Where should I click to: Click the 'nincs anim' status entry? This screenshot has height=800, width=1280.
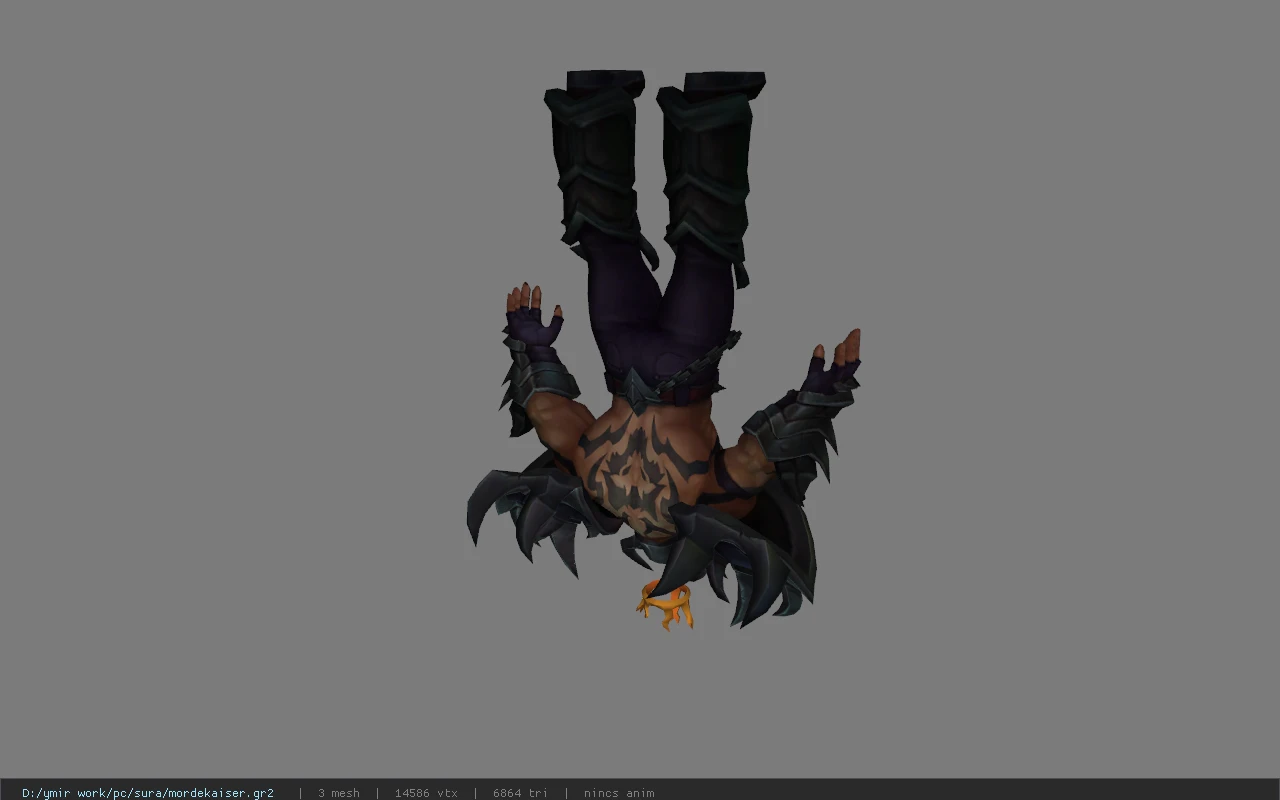click(619, 793)
